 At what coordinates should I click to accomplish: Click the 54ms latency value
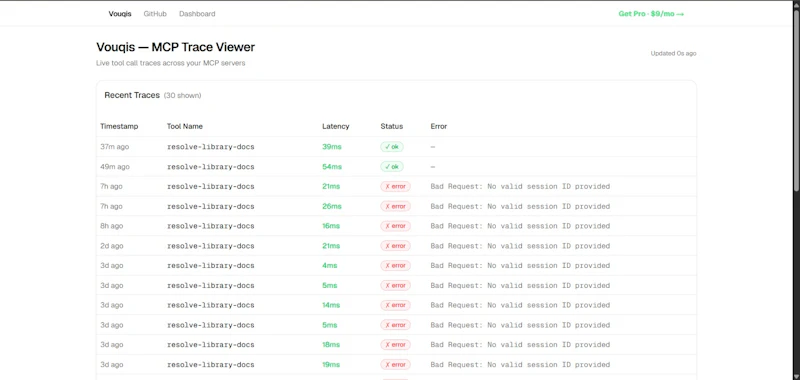click(332, 167)
